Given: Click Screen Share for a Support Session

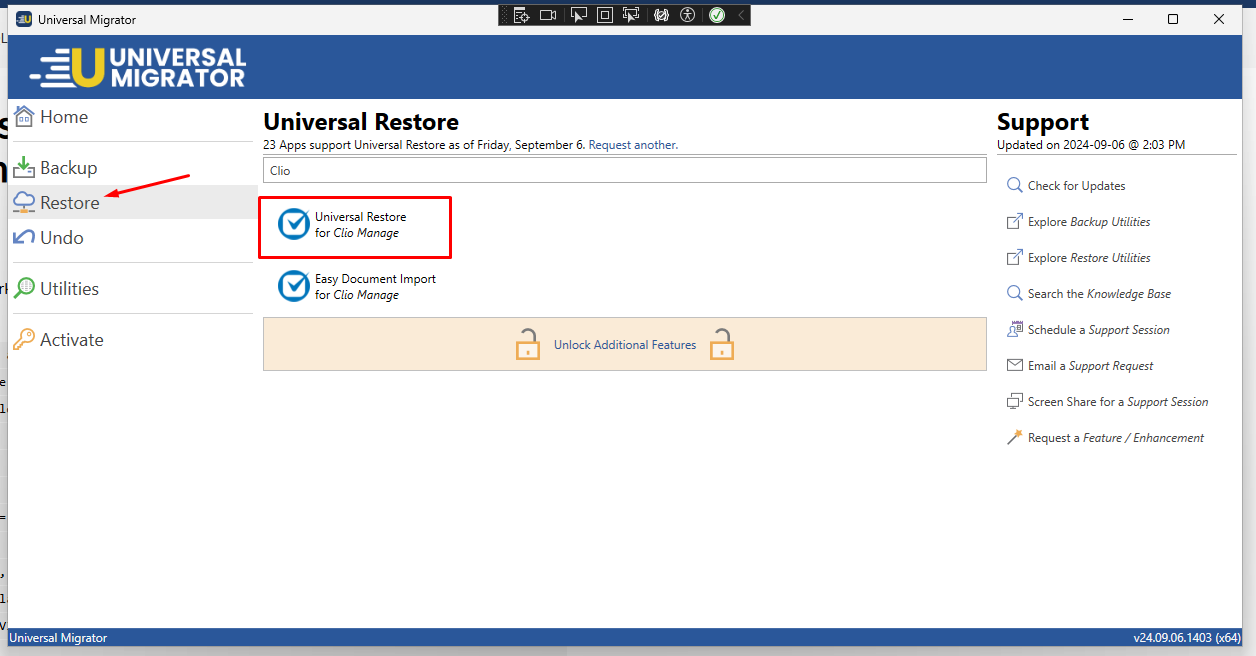Looking at the screenshot, I should pyautogui.click(x=1118, y=402).
